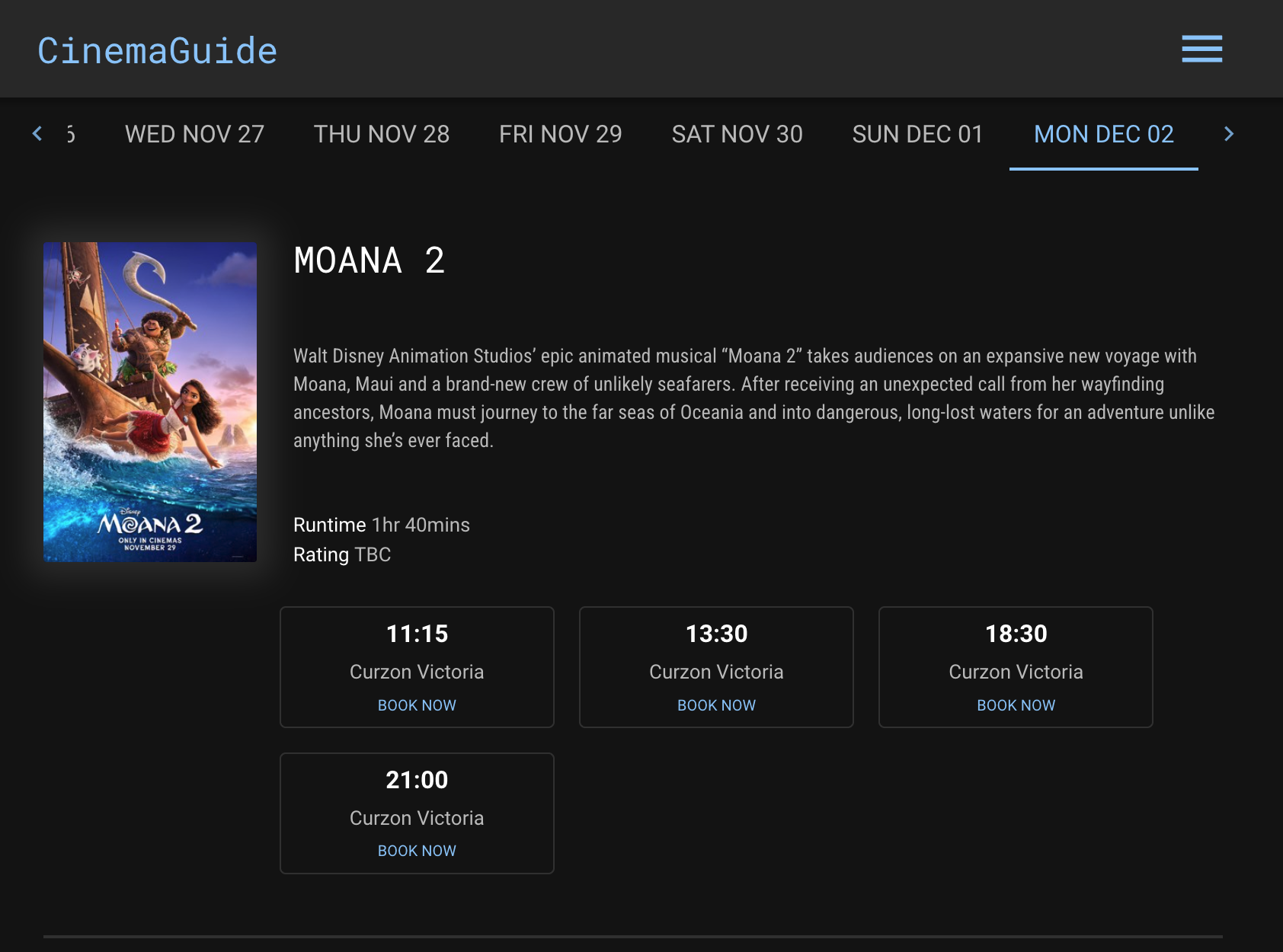Screen dimensions: 1283x952
Task: Choose the MON DEC 02 tab
Action: pyautogui.click(x=1104, y=134)
